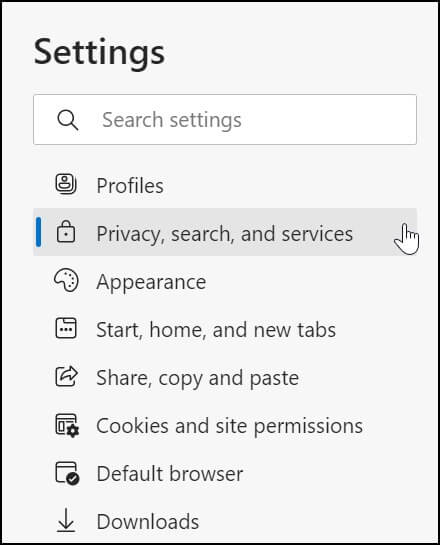This screenshot has width=440, height=545.
Task: Select Privacy, search, and services
Action: (x=225, y=232)
